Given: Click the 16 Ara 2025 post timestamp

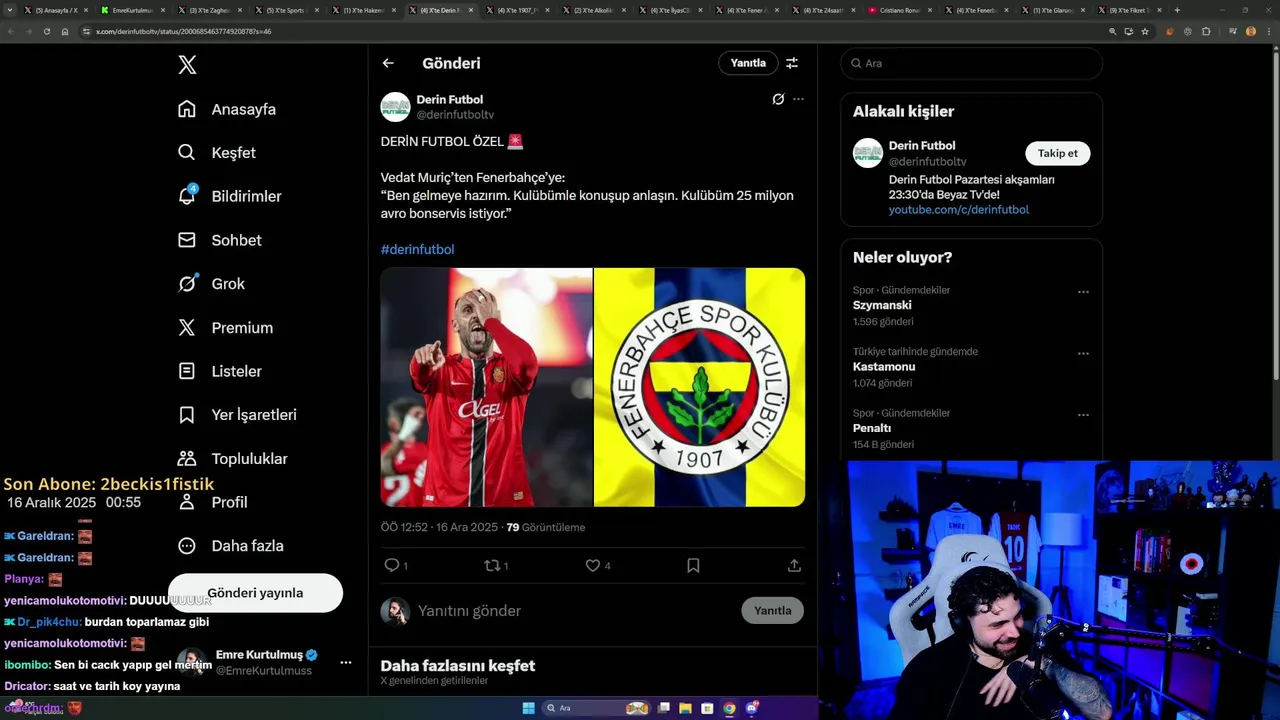Looking at the screenshot, I should click(439, 527).
